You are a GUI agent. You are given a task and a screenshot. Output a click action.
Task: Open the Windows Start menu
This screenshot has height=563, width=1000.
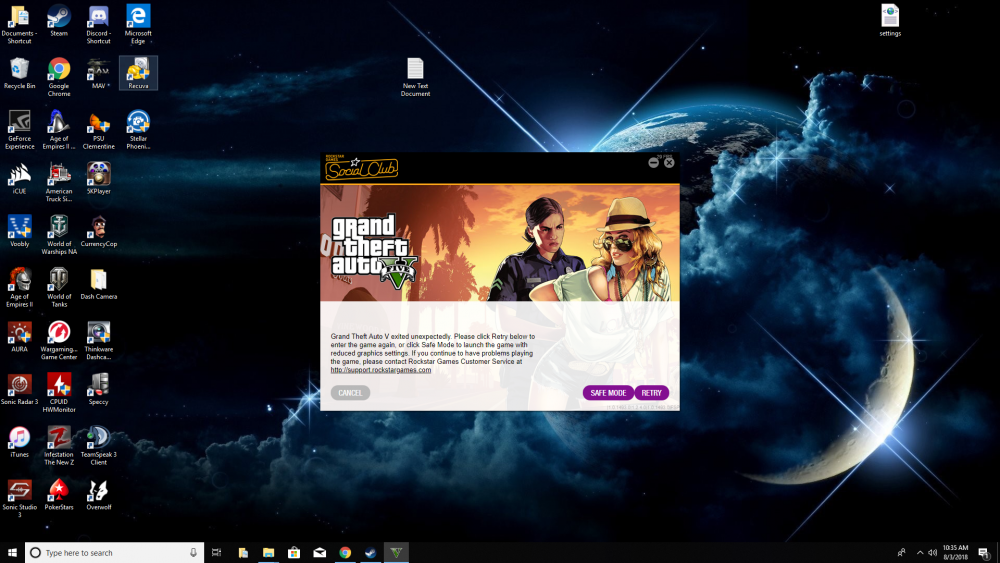[x=12, y=553]
